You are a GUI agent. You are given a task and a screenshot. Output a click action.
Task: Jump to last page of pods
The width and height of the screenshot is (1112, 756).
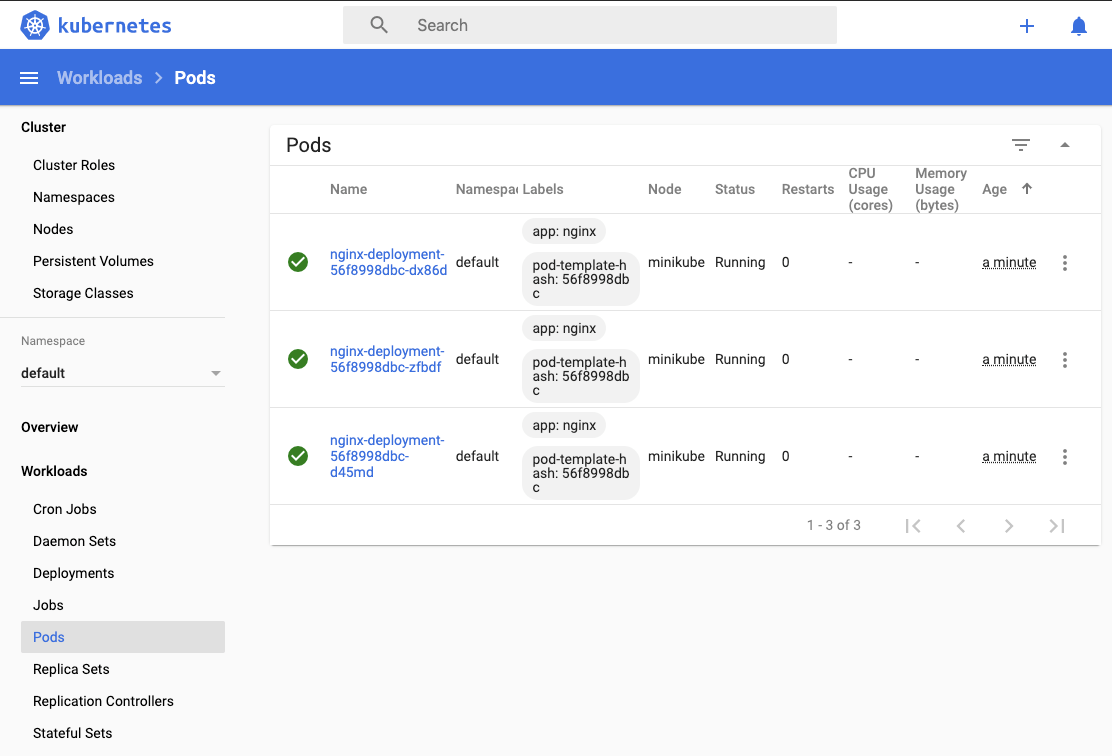click(1056, 526)
